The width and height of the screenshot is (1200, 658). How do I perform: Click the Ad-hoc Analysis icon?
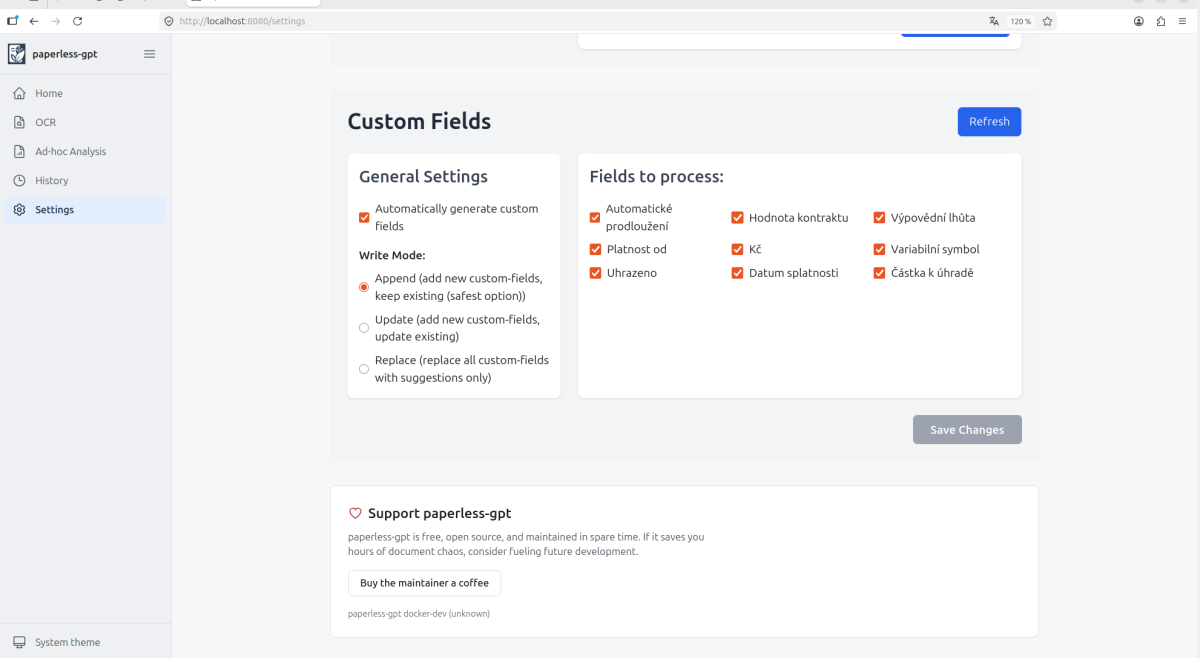coord(19,152)
